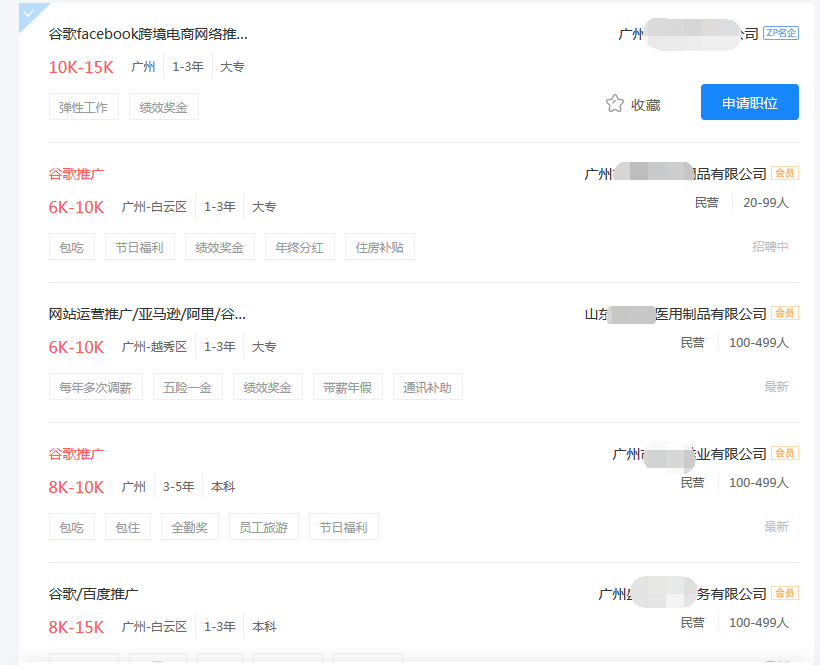Click the 年终分红 tag

click(x=300, y=247)
